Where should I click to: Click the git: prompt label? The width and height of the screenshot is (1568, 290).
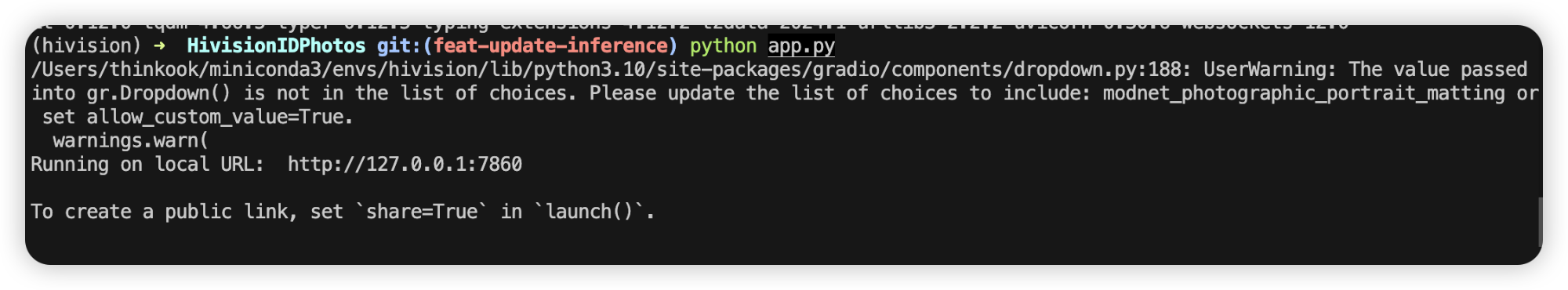[399, 46]
